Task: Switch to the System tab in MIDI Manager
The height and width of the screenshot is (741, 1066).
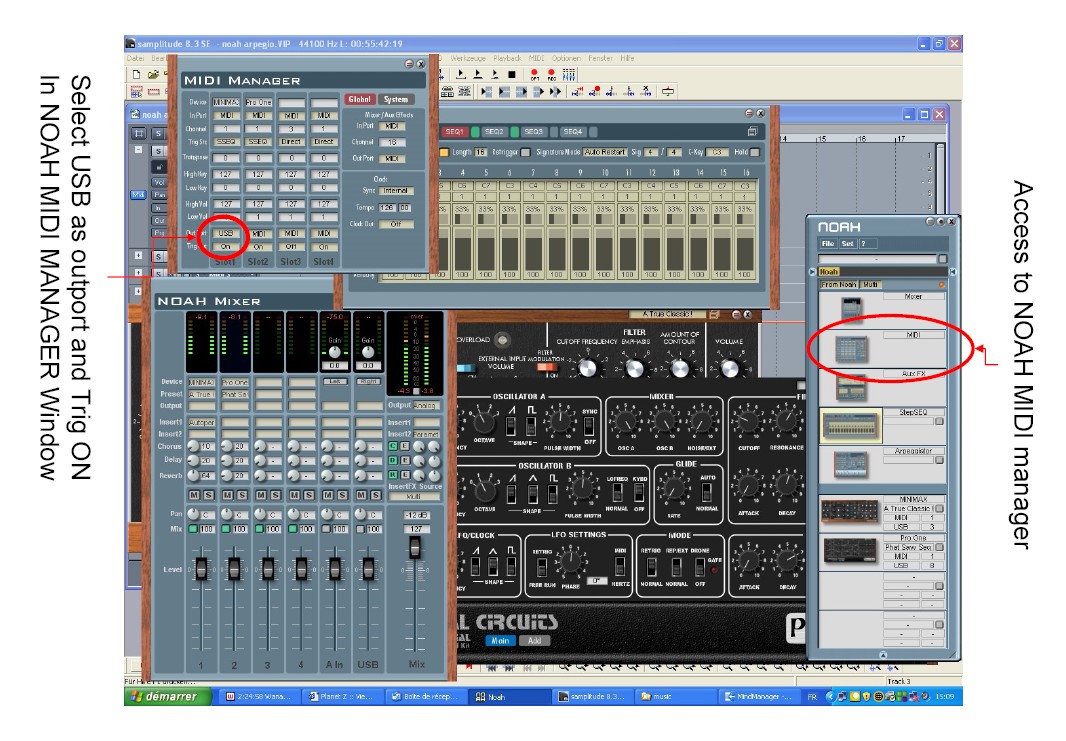Action: point(396,99)
